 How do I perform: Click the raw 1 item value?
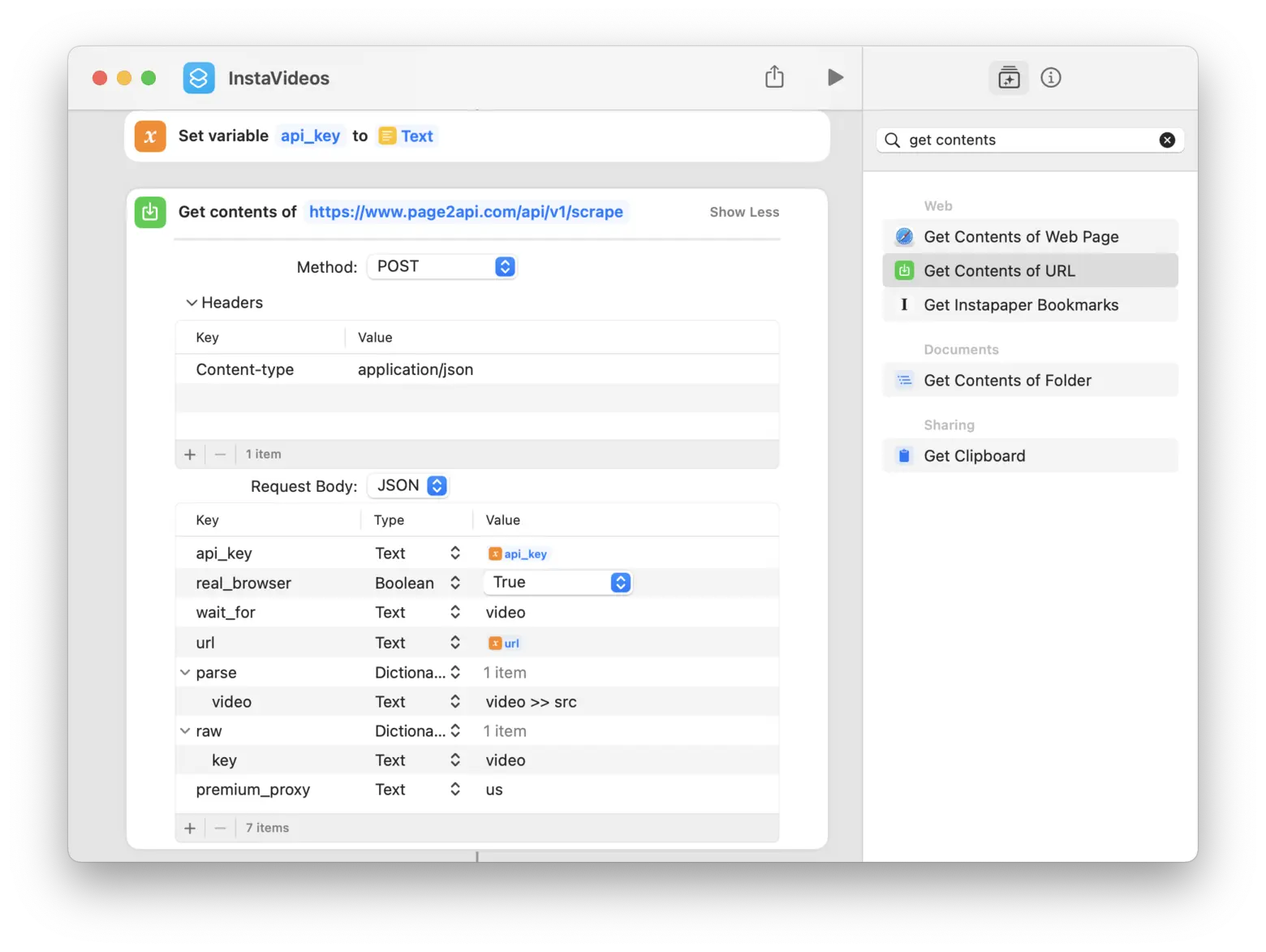point(505,730)
